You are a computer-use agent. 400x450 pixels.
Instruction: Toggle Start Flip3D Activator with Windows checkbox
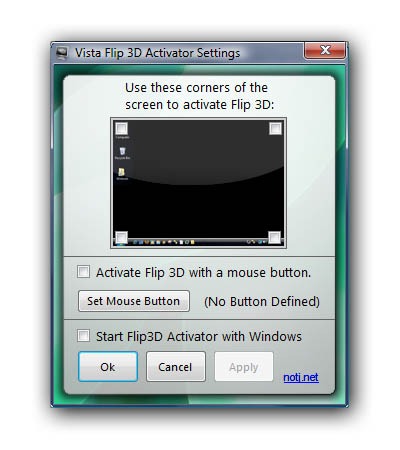[x=83, y=335]
